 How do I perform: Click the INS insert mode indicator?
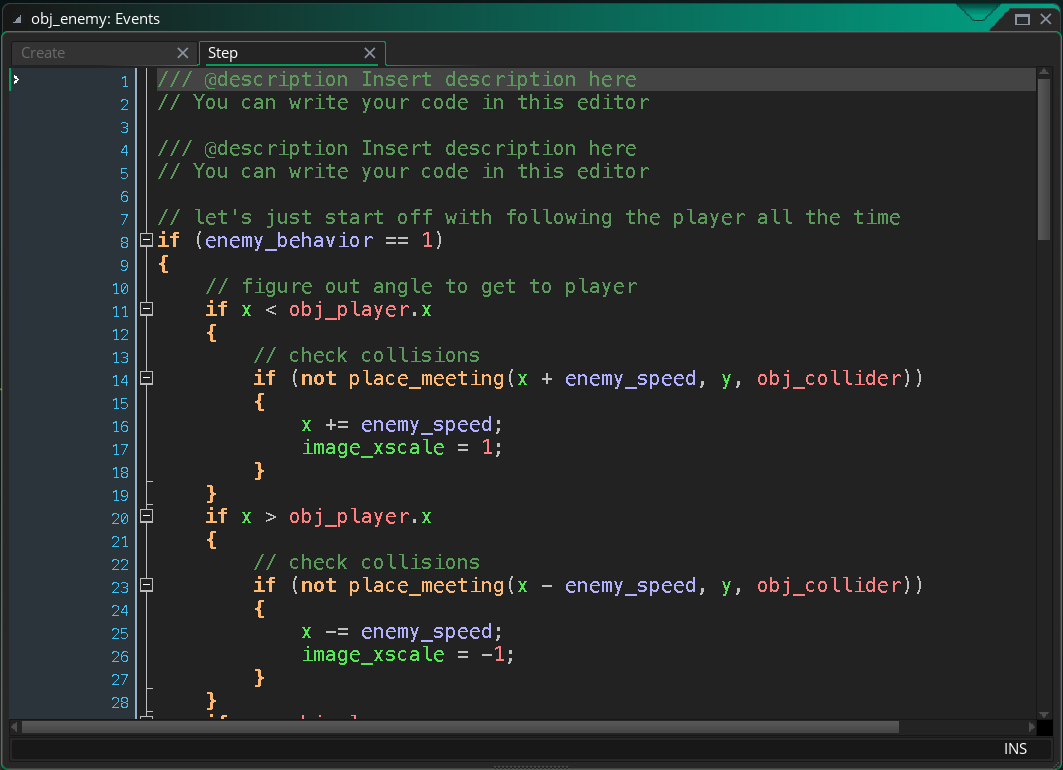click(x=1015, y=748)
